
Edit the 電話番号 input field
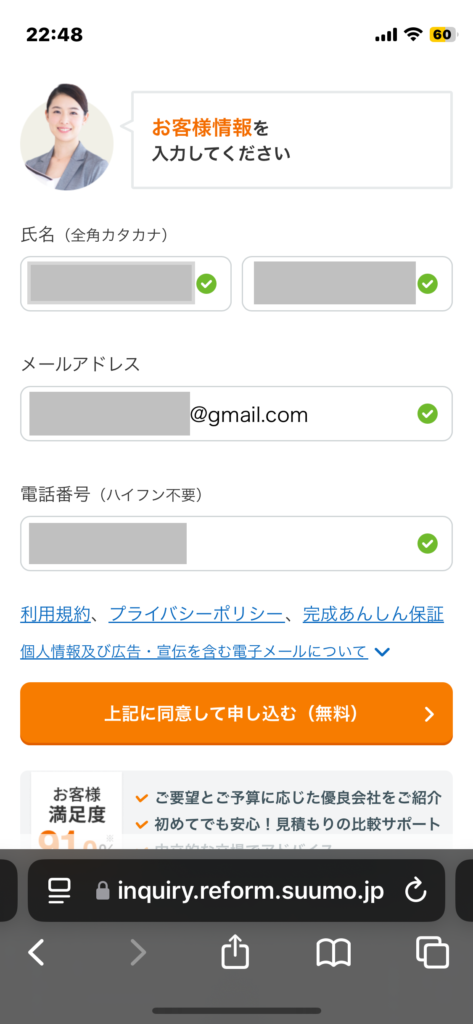(x=236, y=543)
